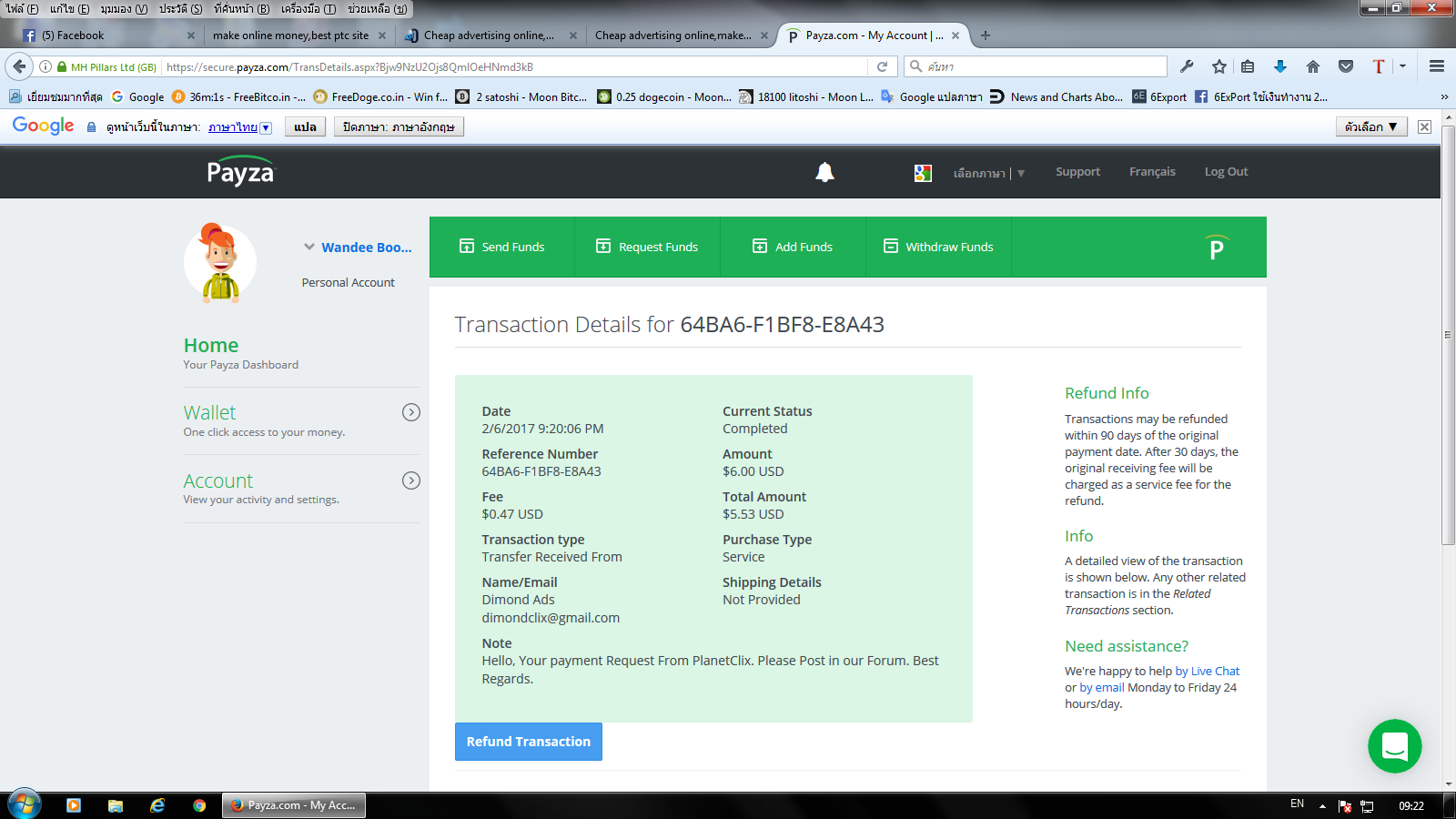Expand the red T icon dropdown arrow

(1402, 66)
